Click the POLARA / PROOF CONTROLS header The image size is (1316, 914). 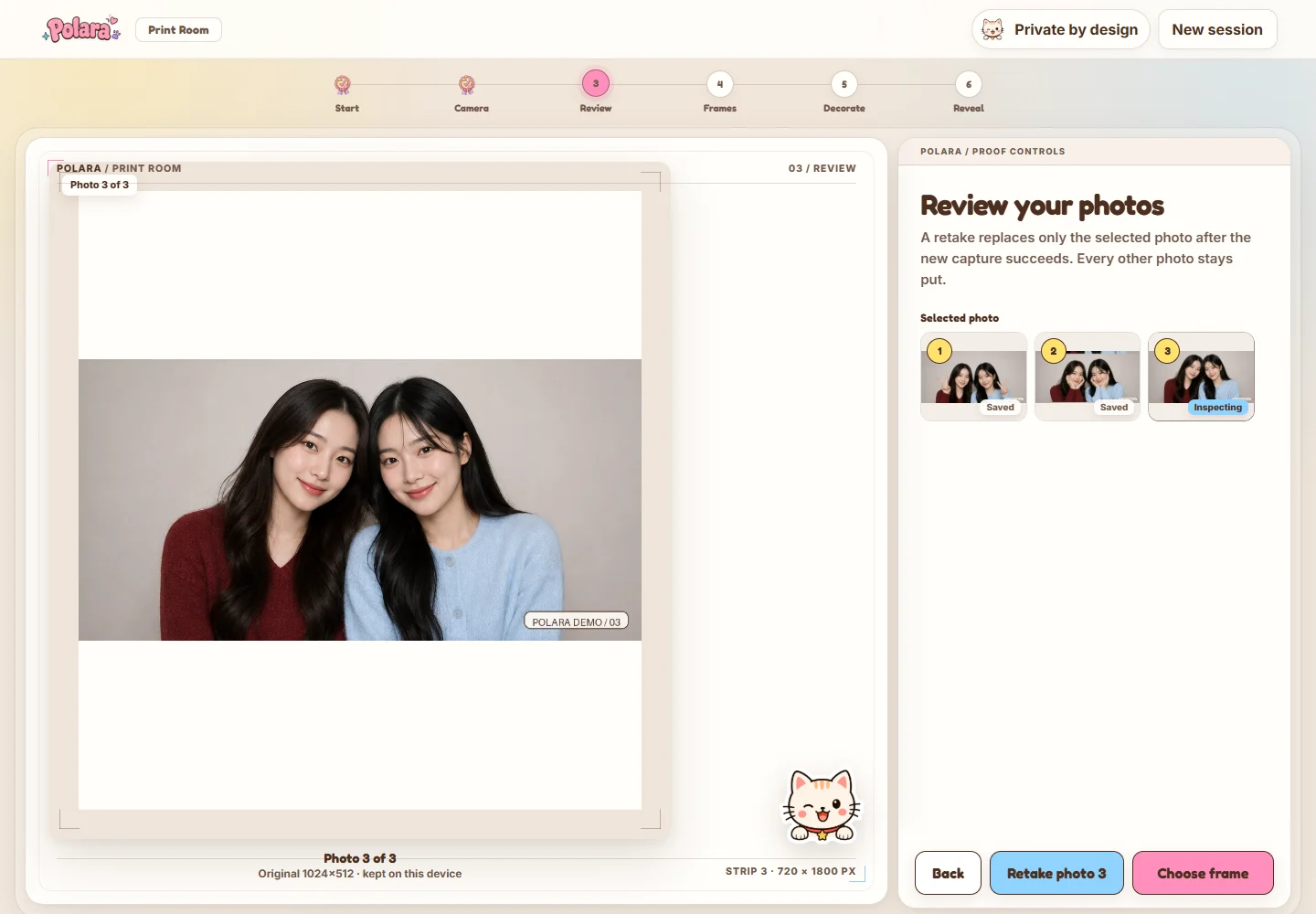pyautogui.click(x=992, y=152)
